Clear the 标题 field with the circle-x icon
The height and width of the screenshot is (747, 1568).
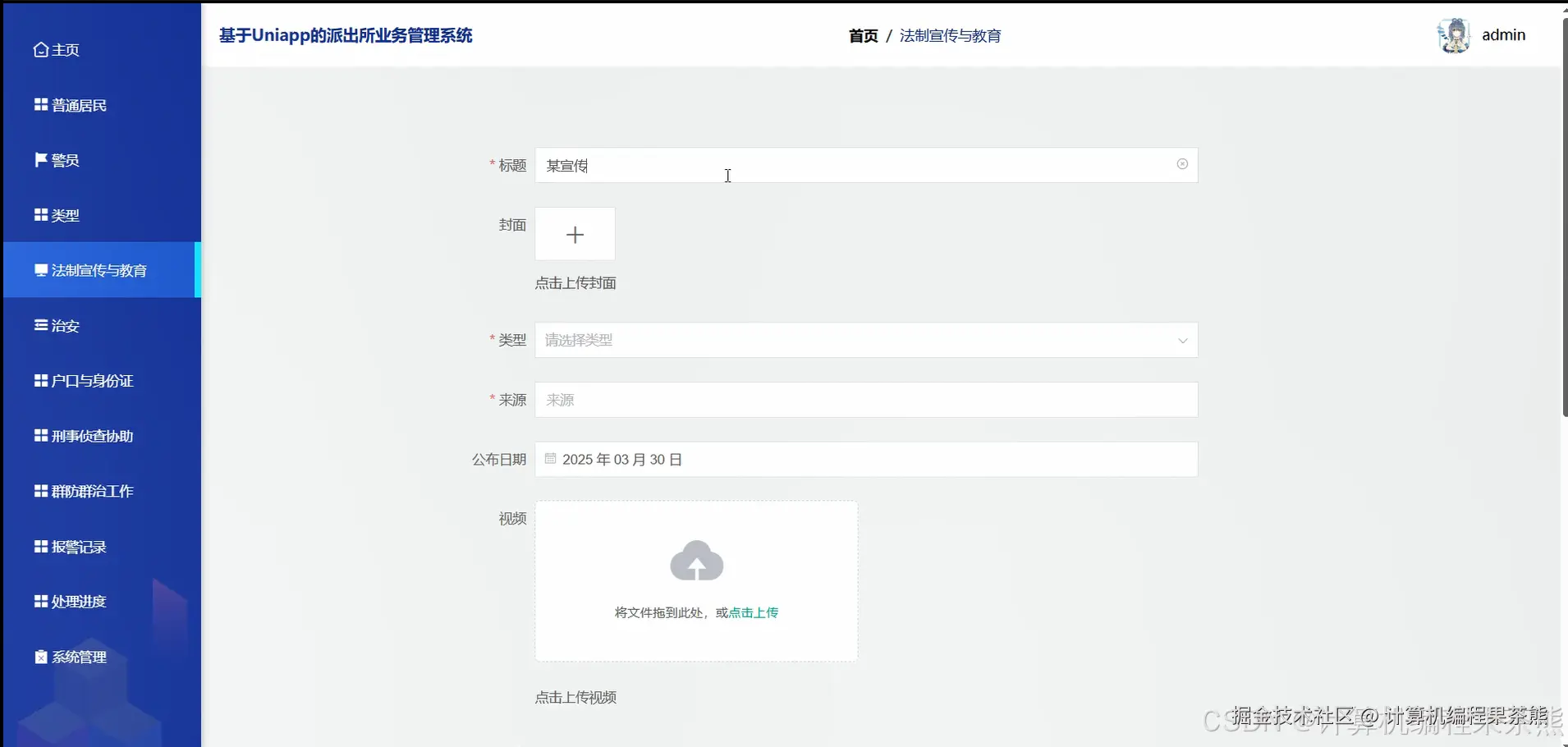[x=1182, y=164]
